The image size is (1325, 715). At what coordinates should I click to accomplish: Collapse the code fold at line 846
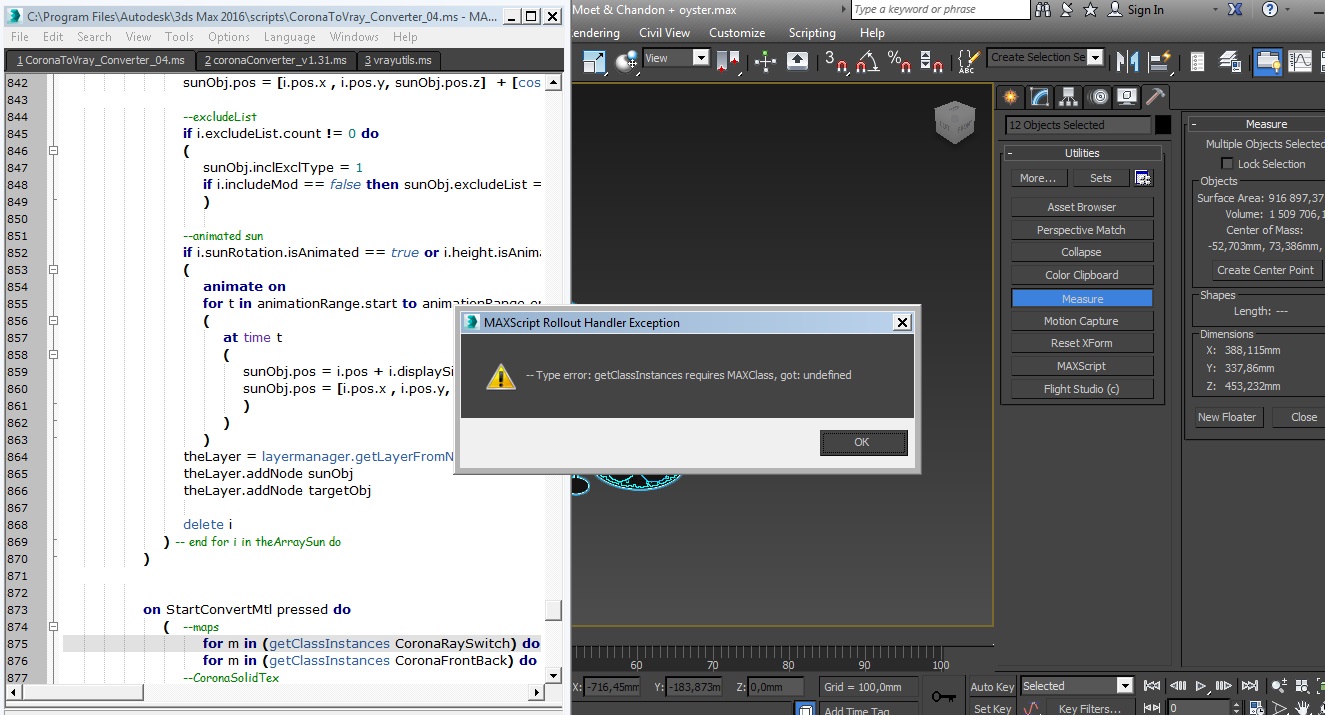(54, 151)
